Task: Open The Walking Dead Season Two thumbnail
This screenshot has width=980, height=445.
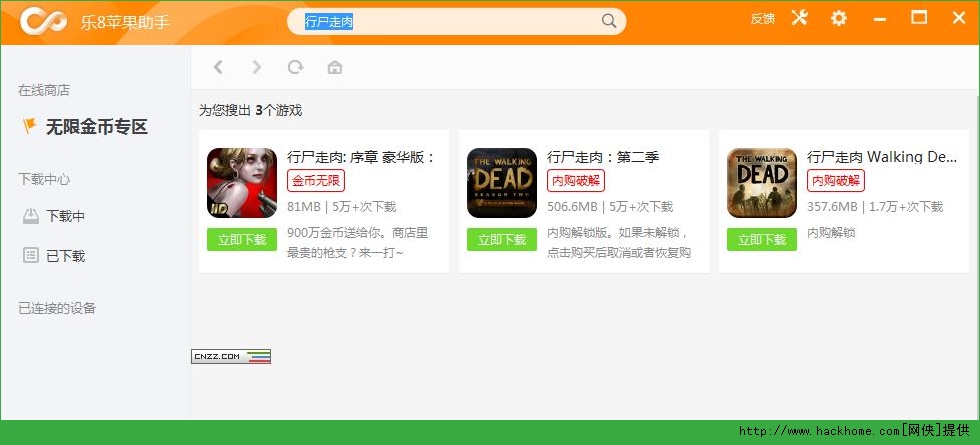Action: pyautogui.click(x=502, y=183)
